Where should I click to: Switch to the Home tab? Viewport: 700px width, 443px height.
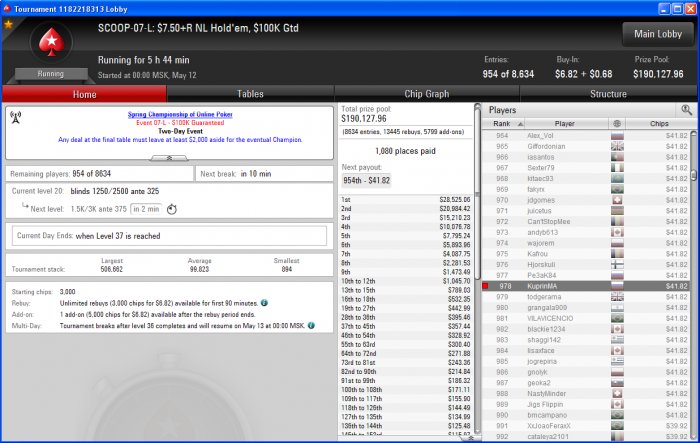(84, 94)
